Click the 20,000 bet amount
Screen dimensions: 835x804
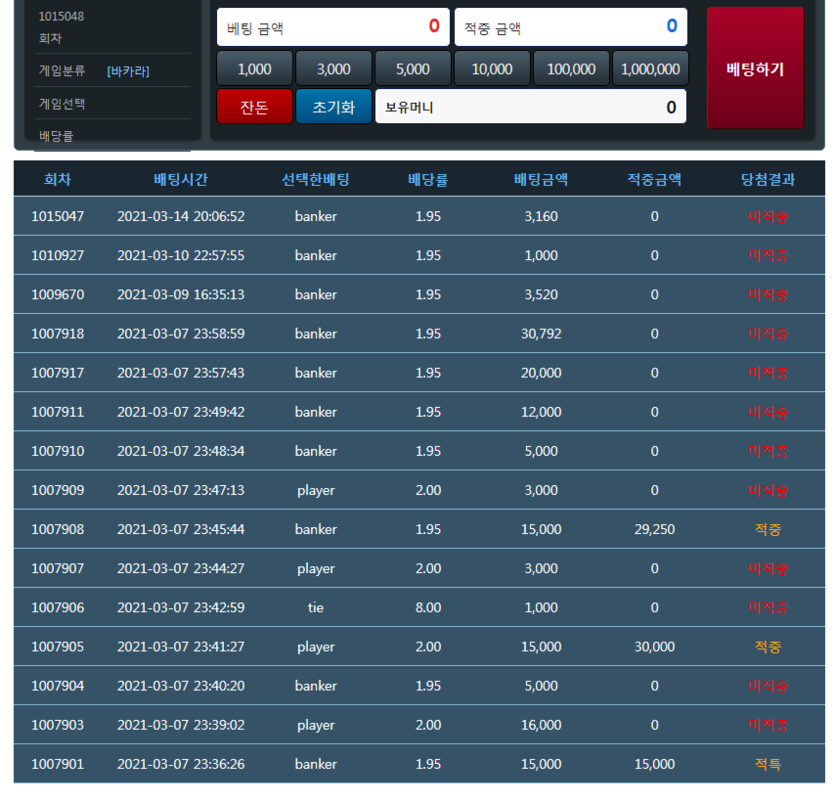(x=541, y=373)
